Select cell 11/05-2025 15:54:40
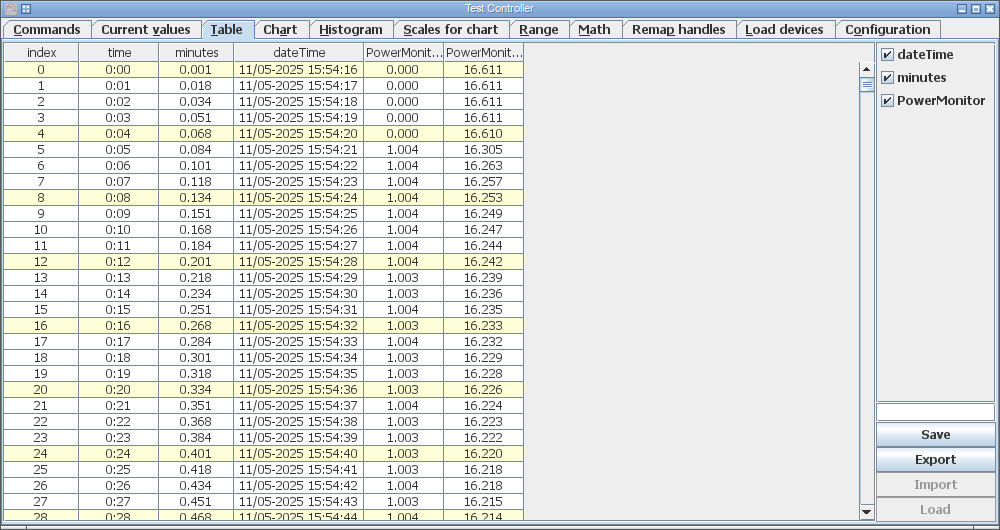The height and width of the screenshot is (530, 1000). coord(298,453)
